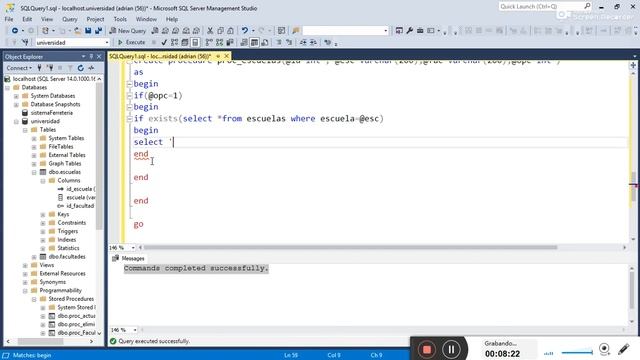Pin the Object Explorer panel

click(x=91, y=56)
